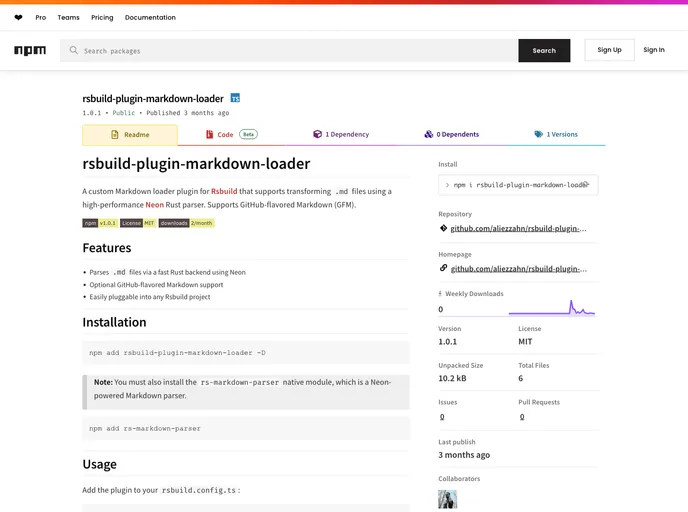Image resolution: width=688 pixels, height=512 pixels.
Task: Click 'npm add rsbuild-plugin-markdown-loader -D' code block
Action: [246, 353]
